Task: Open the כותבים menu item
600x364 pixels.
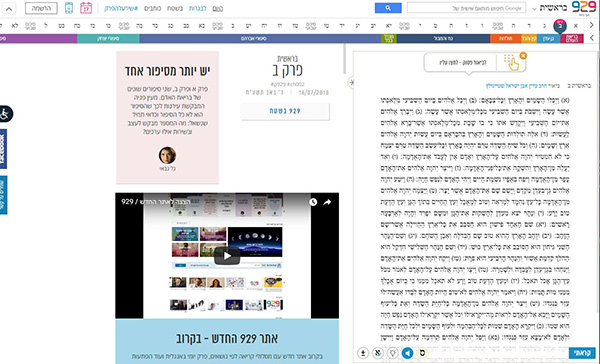Action: coord(152,8)
